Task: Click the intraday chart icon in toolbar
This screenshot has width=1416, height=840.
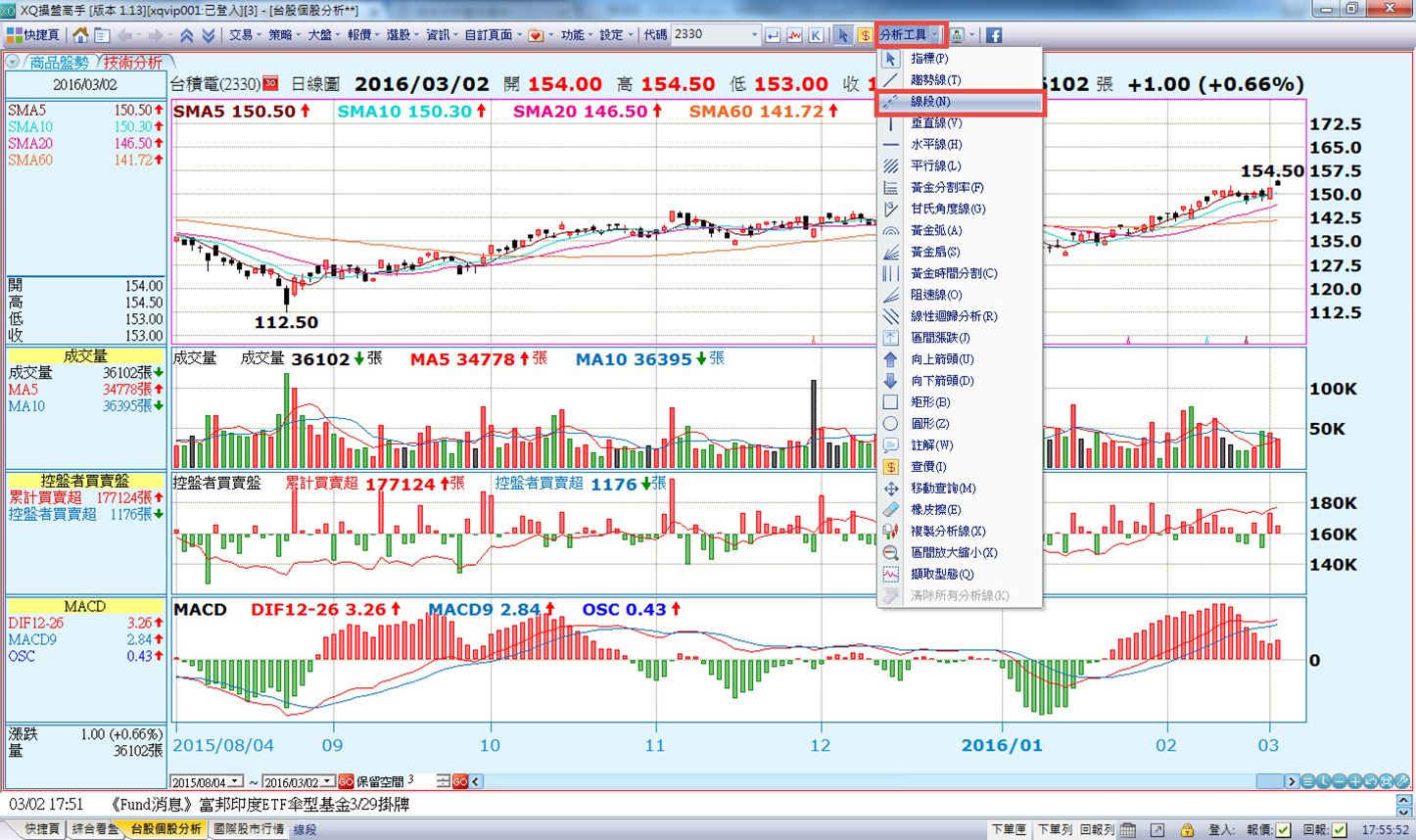Action: (794, 35)
